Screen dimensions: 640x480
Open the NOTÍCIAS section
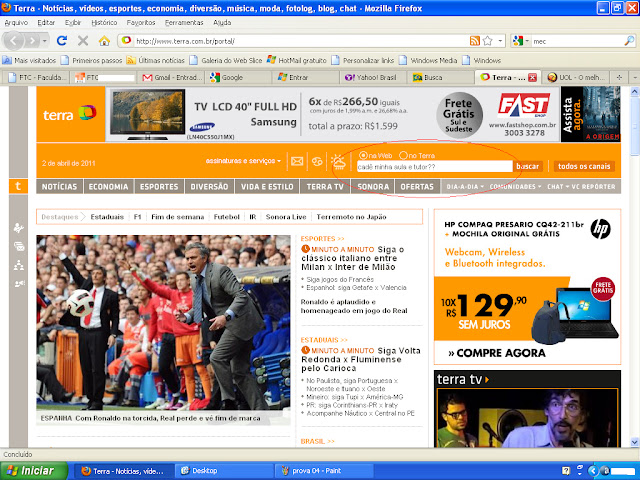pyautogui.click(x=59, y=187)
